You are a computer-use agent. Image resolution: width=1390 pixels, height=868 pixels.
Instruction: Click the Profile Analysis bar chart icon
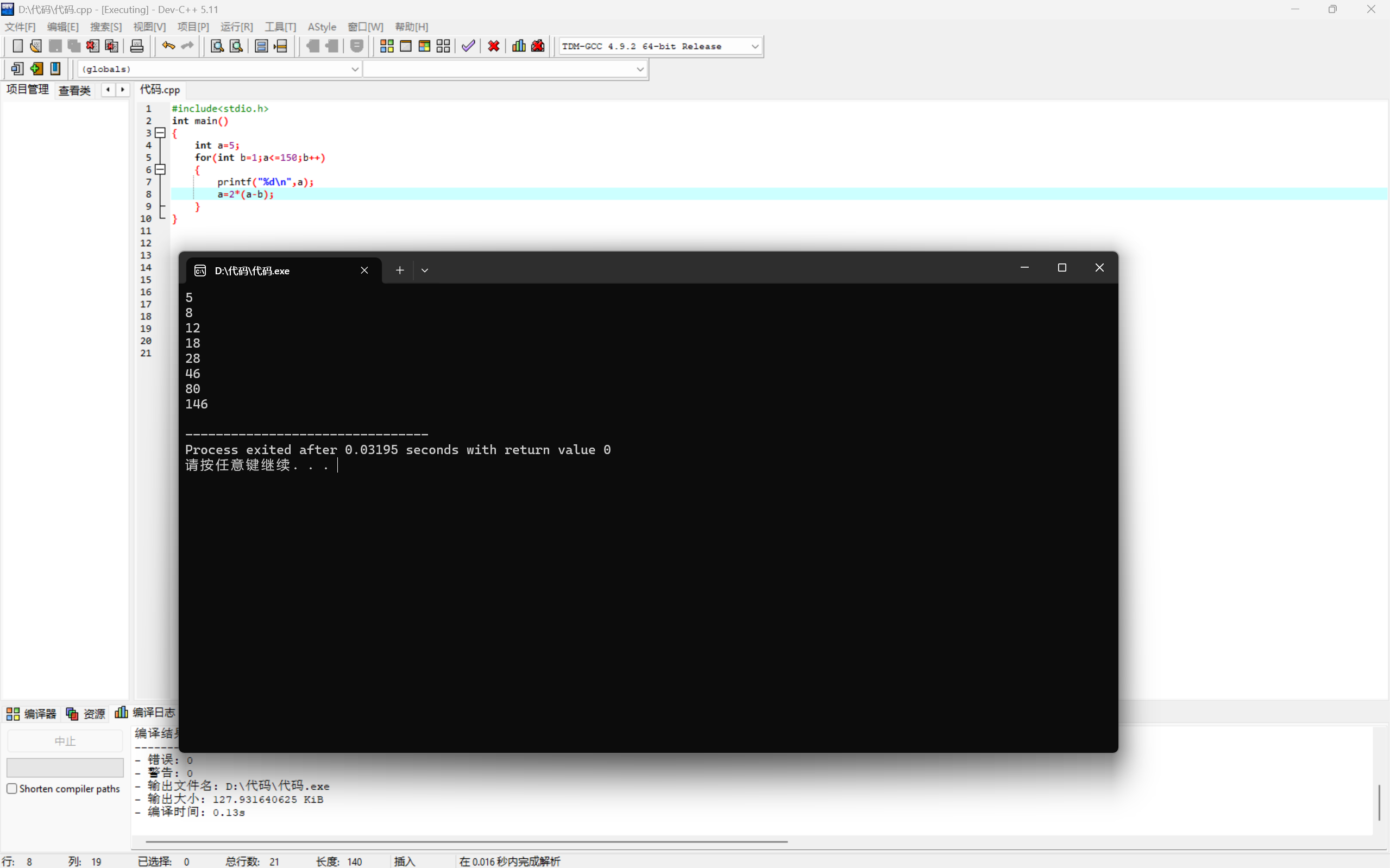click(519, 46)
